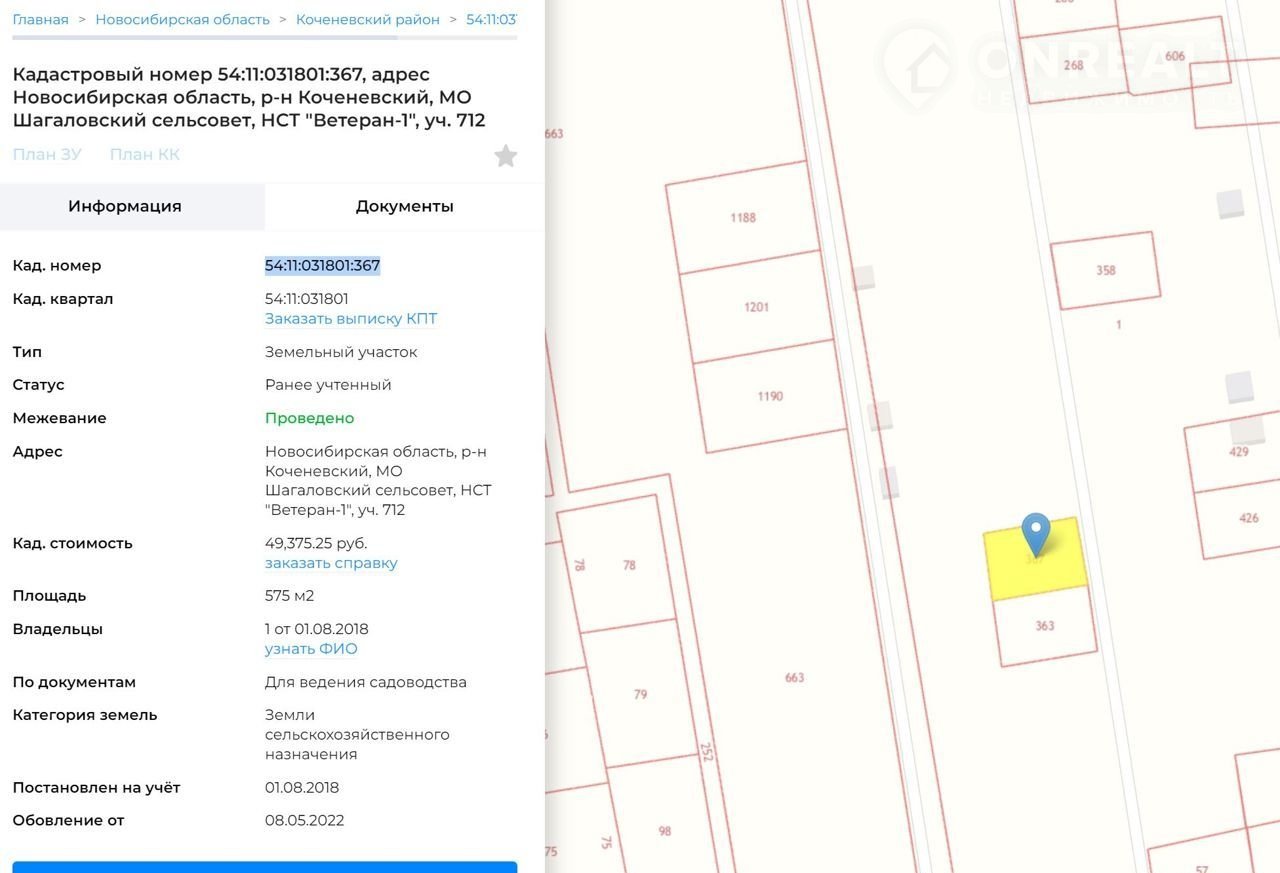Open the План ЗУ link

point(47,154)
